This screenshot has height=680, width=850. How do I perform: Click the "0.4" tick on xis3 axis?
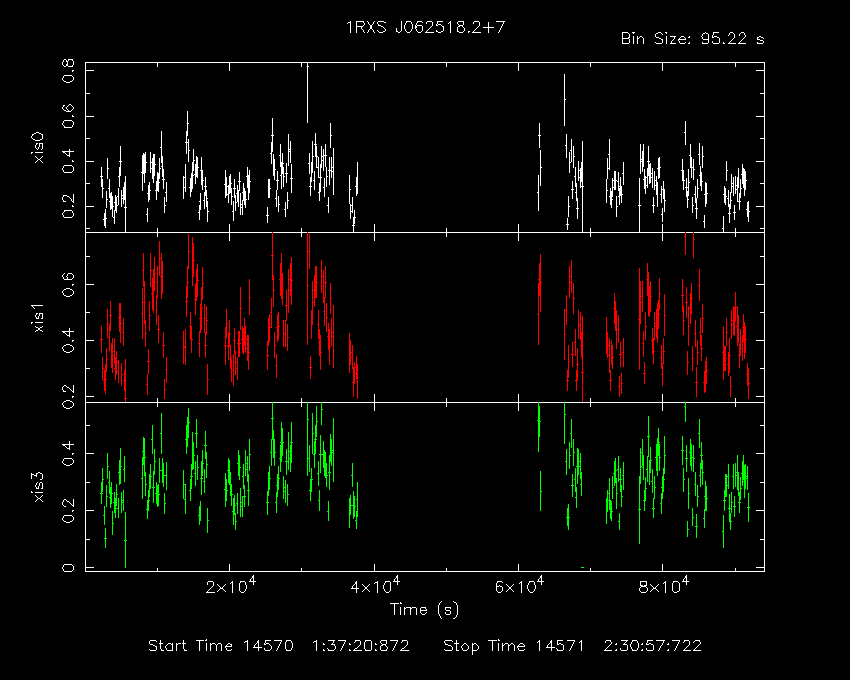(x=69, y=454)
